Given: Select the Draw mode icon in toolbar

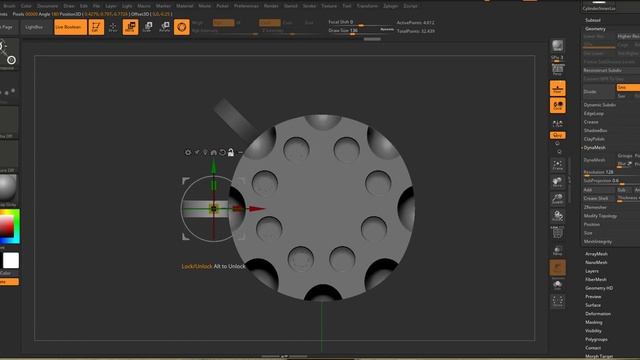Looking at the screenshot, I should (x=113, y=27).
